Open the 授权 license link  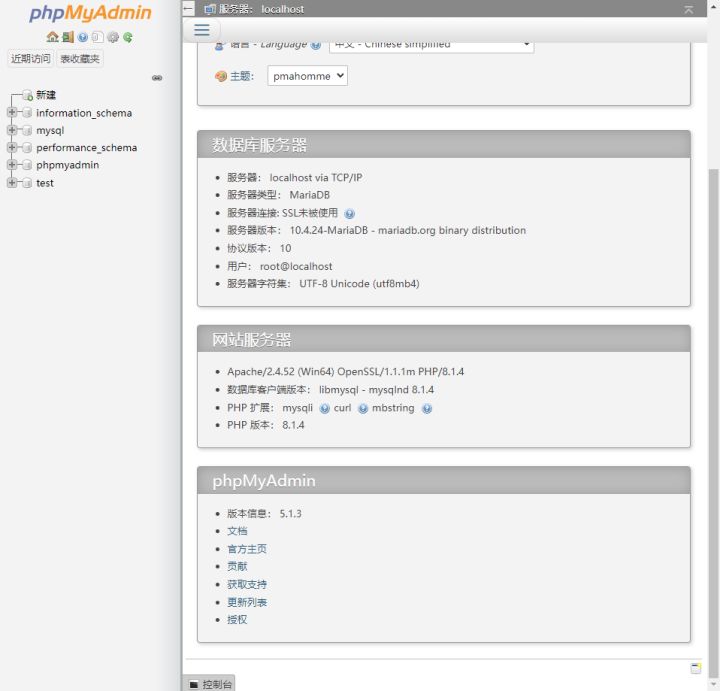[237, 620]
